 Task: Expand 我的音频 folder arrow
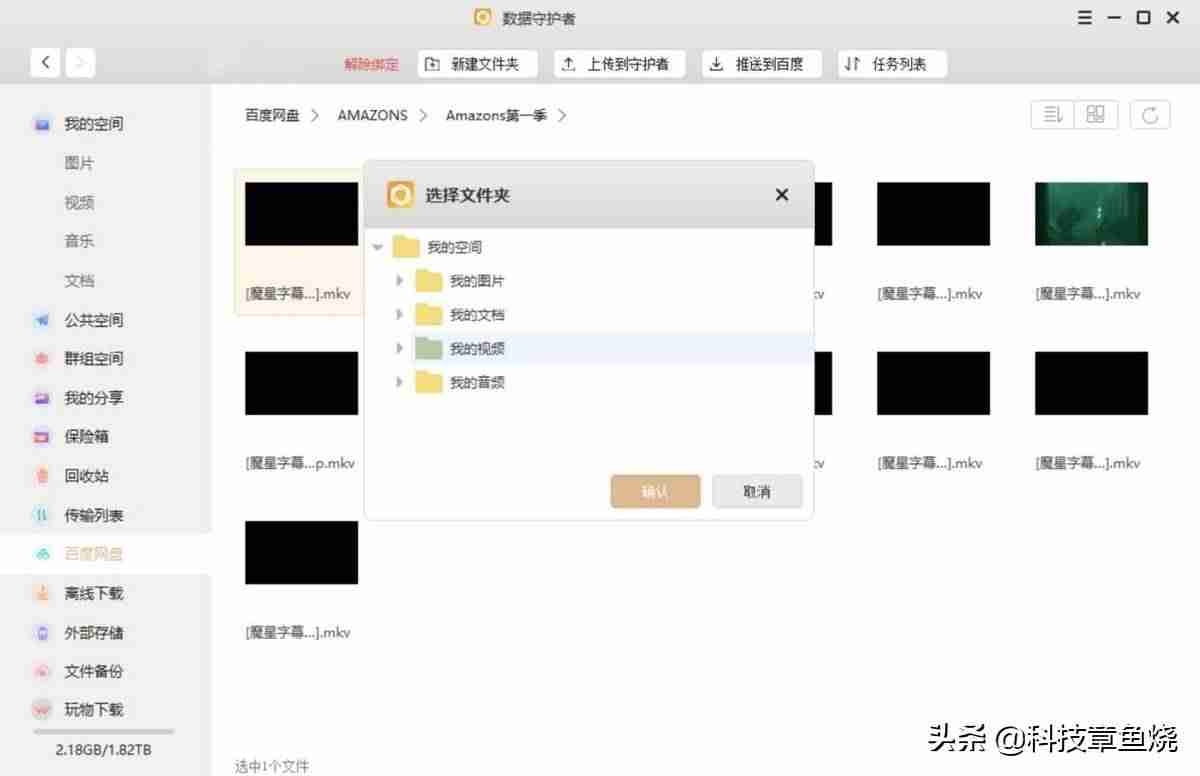(400, 382)
